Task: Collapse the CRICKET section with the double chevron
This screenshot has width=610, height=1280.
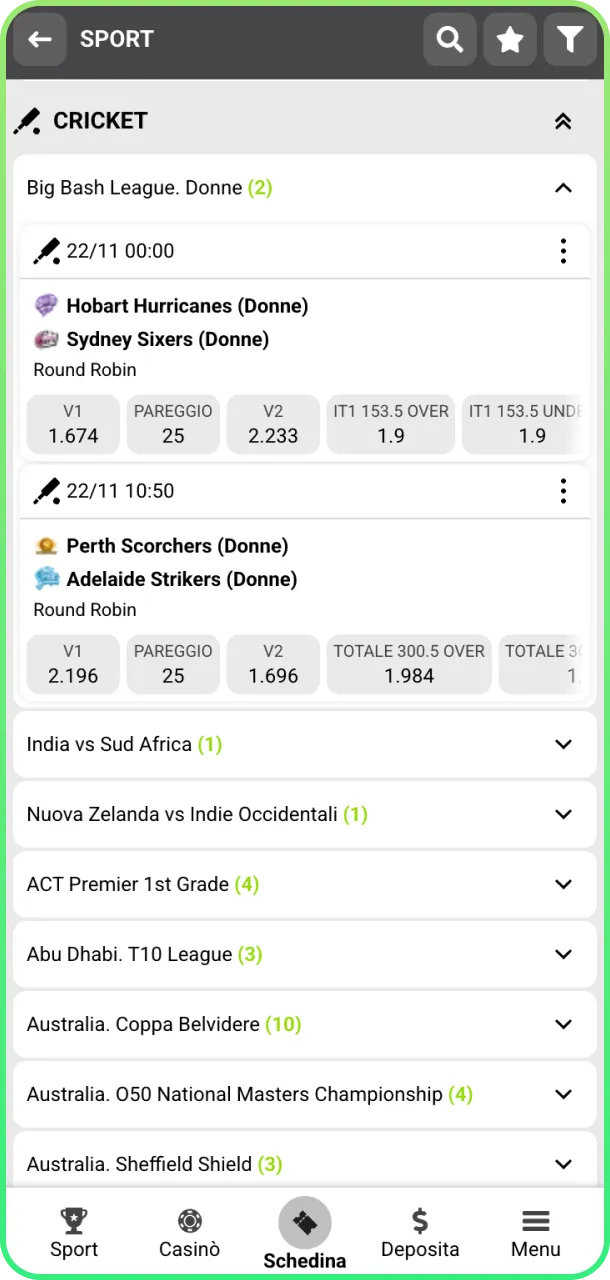Action: tap(563, 120)
